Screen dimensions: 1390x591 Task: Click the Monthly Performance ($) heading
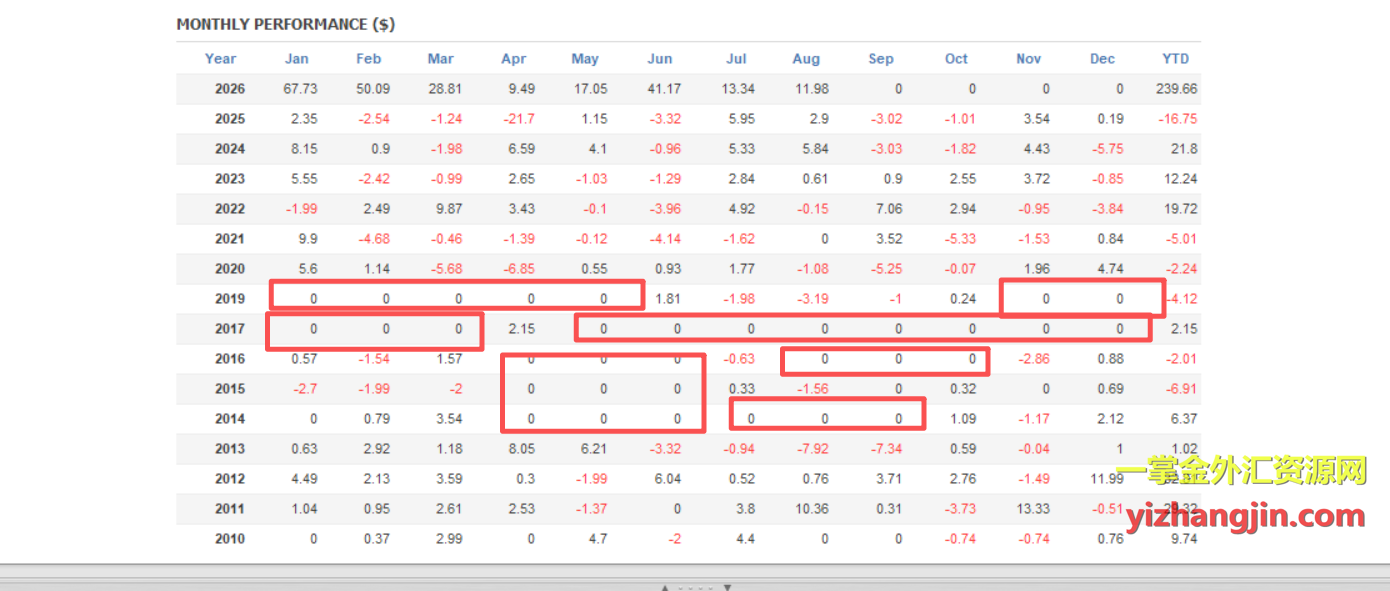tap(285, 24)
